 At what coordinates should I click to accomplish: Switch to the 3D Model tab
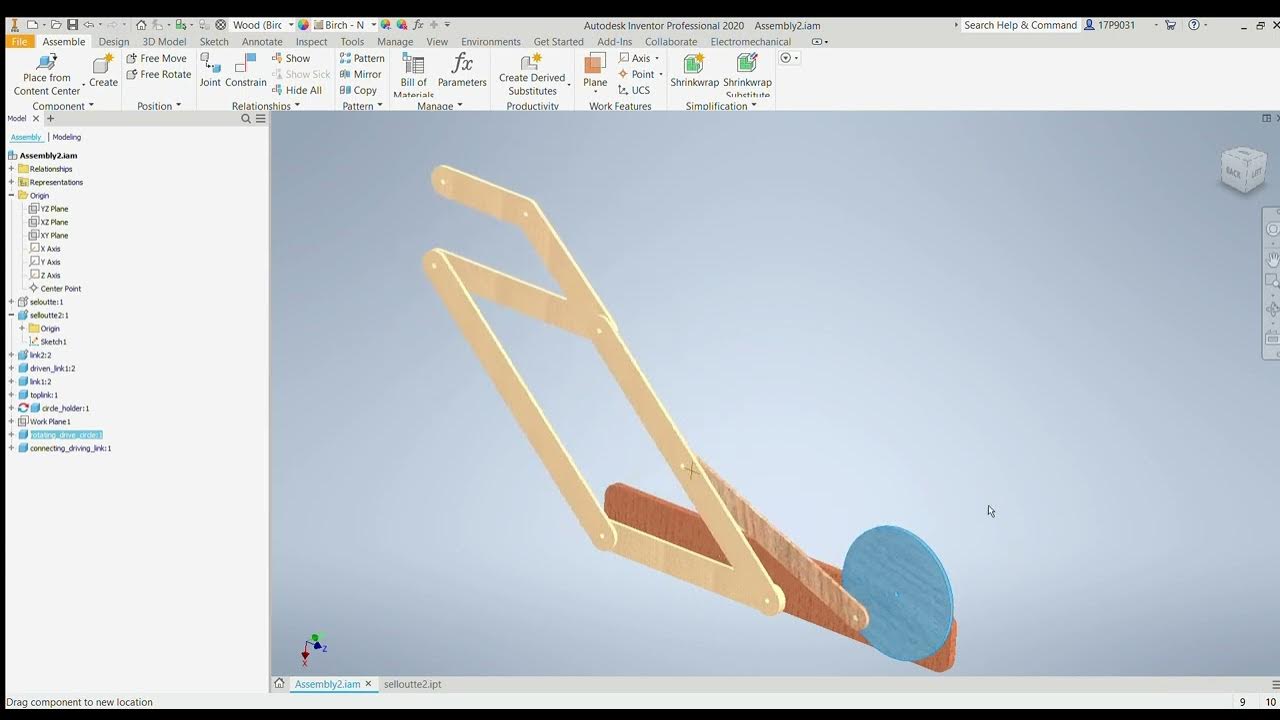164,42
